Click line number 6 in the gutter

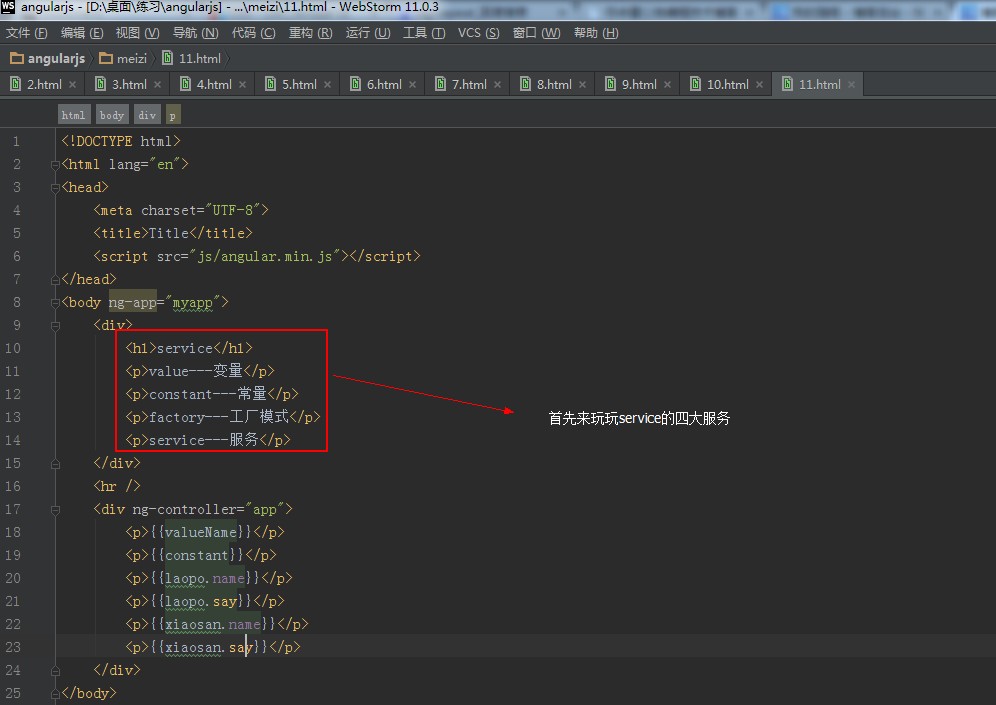click(x=16, y=256)
